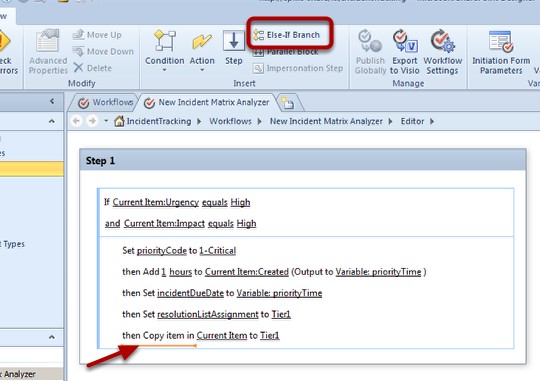Open Workflow Settings

pyautogui.click(x=443, y=52)
